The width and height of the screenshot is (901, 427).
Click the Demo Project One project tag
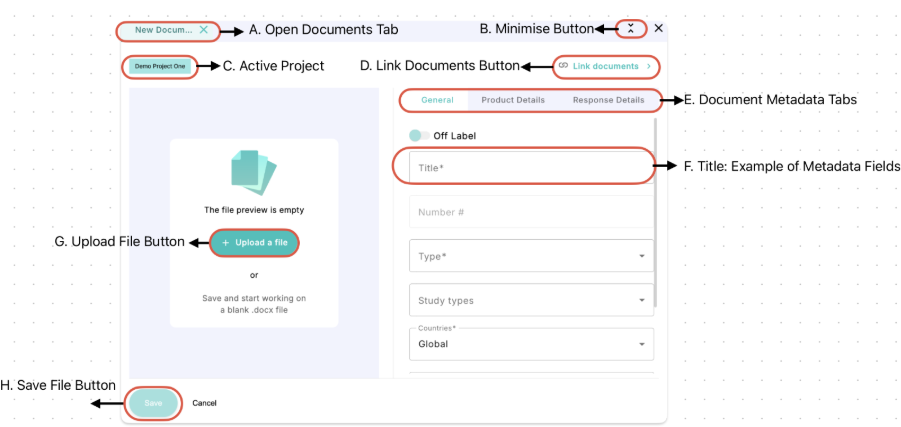(160, 67)
